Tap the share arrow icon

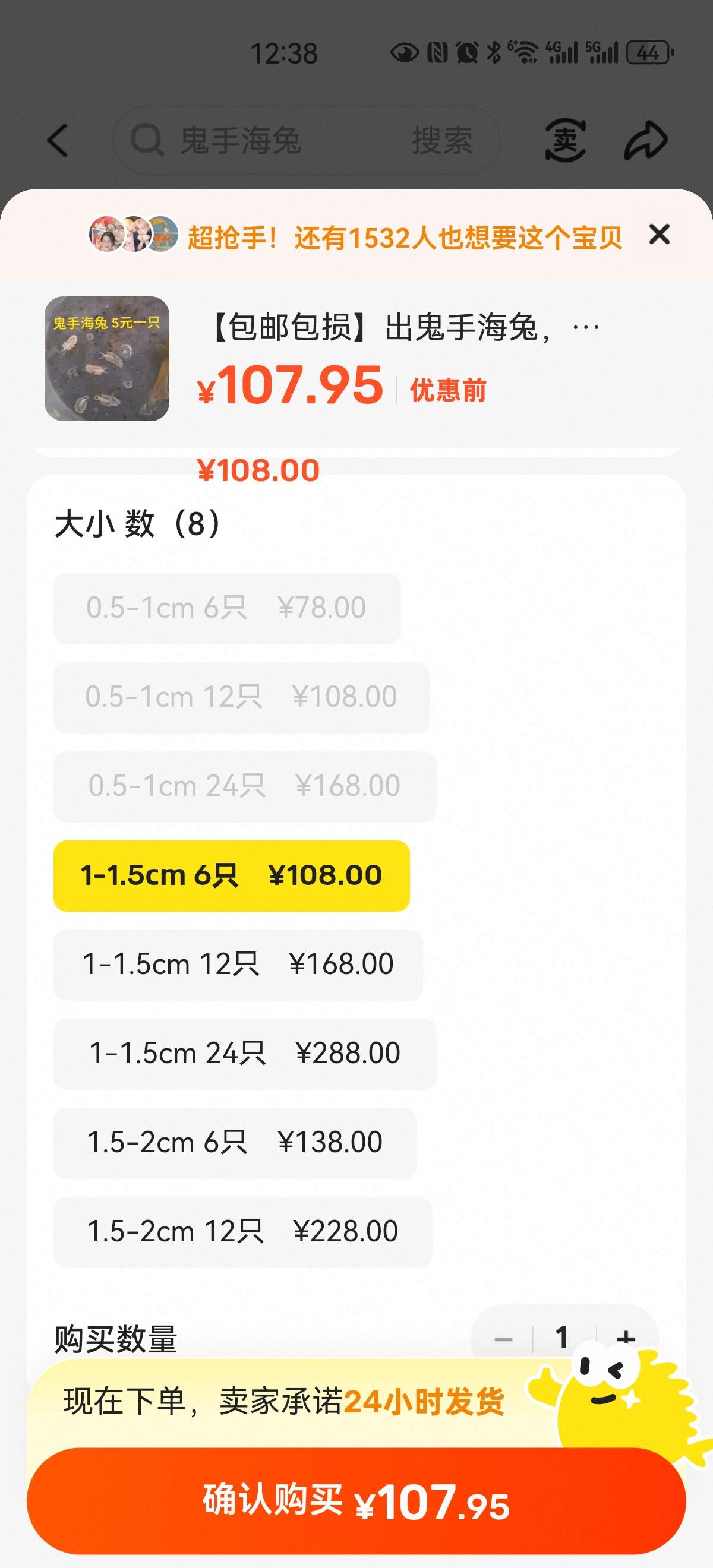pos(646,140)
